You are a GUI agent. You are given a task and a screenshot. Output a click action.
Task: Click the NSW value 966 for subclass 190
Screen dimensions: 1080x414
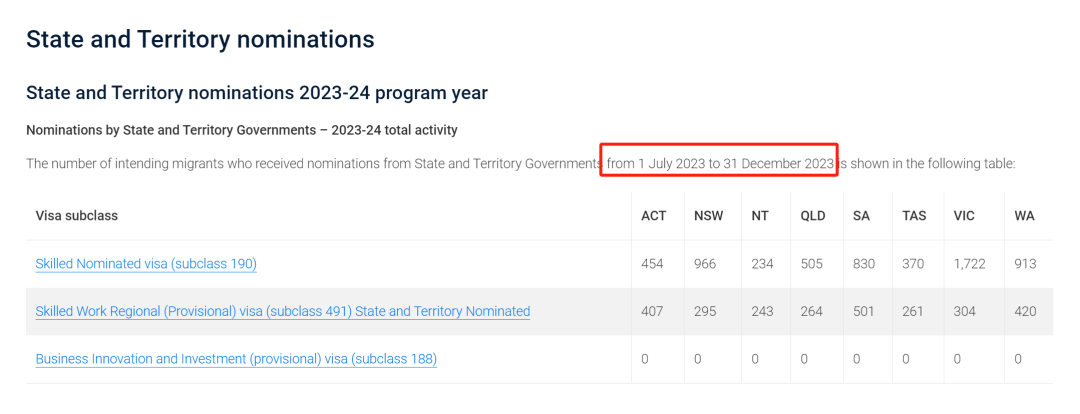point(705,264)
